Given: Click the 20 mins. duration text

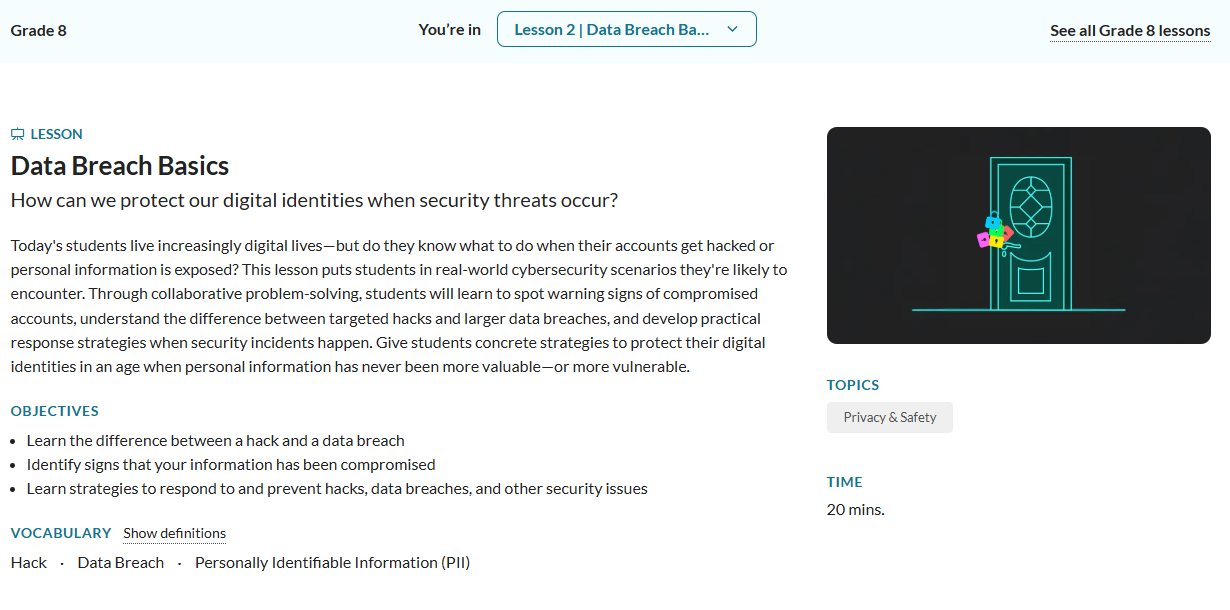Looking at the screenshot, I should point(856,509).
